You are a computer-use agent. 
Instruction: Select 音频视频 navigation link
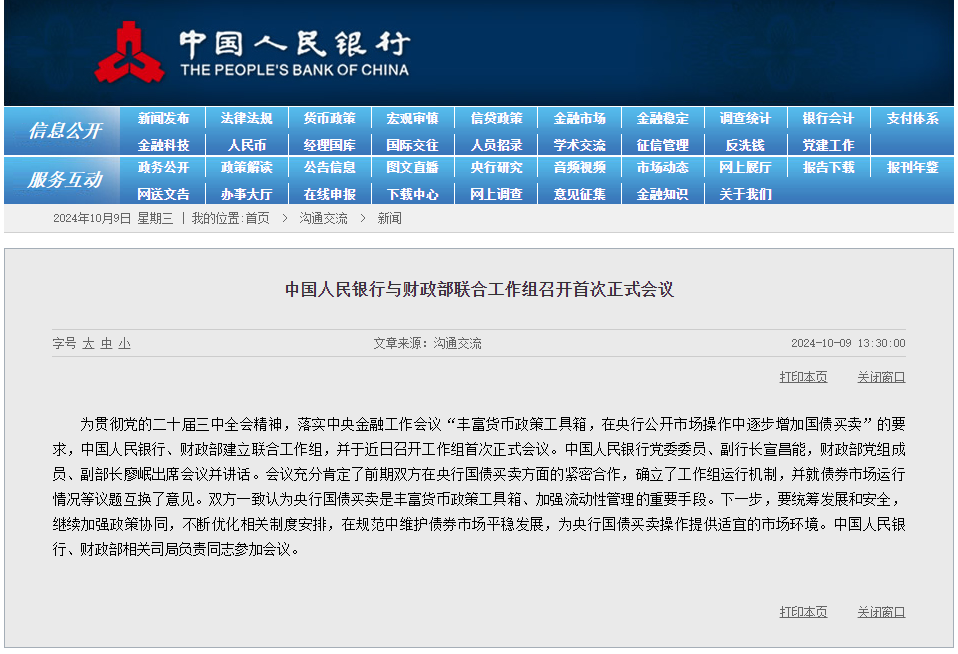tap(579, 167)
